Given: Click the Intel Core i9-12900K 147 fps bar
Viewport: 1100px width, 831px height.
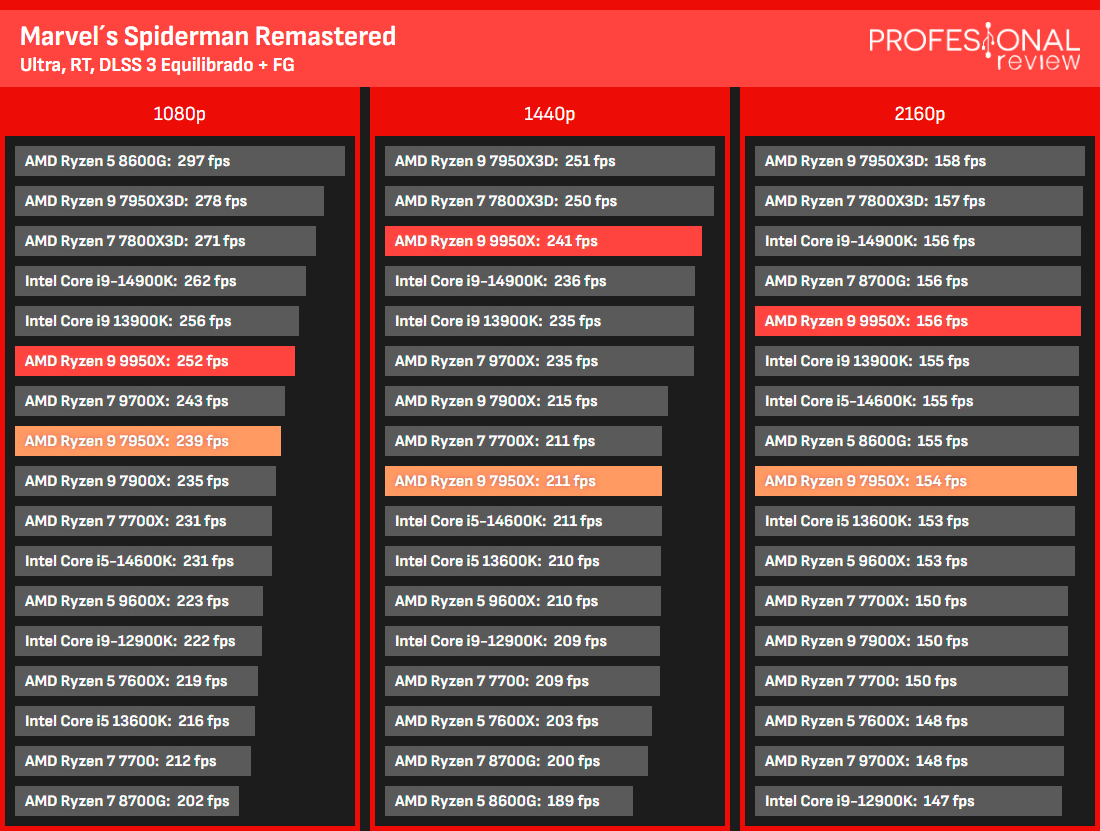Looking at the screenshot, I should click(x=908, y=800).
